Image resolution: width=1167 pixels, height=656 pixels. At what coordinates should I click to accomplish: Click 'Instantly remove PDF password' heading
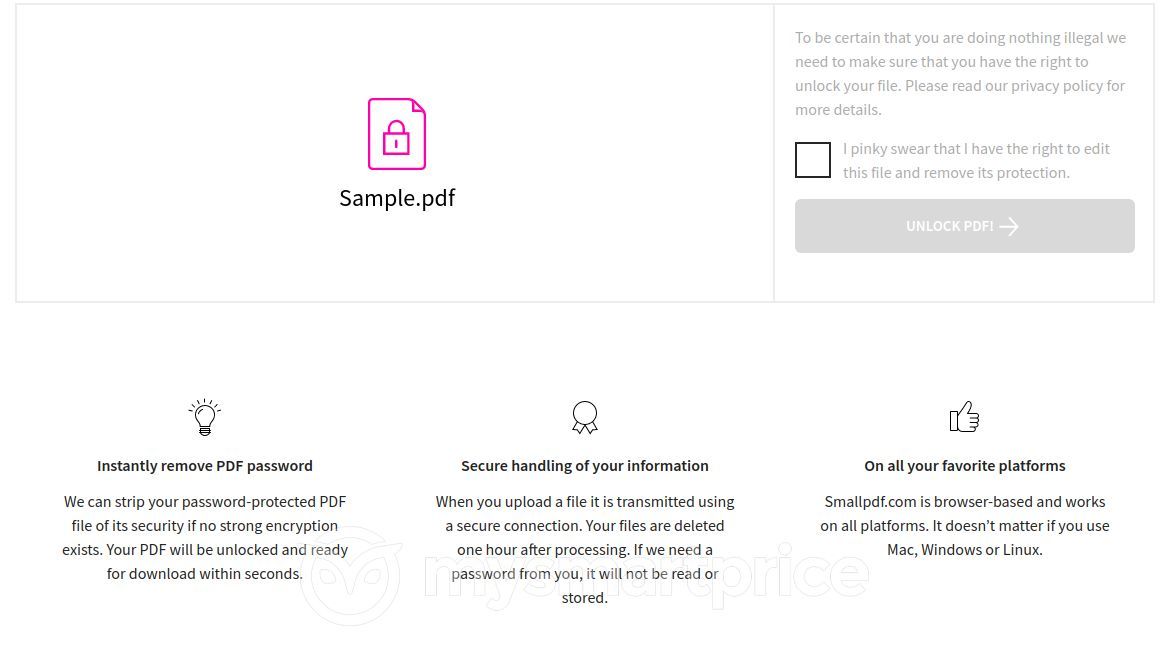pyautogui.click(x=205, y=466)
